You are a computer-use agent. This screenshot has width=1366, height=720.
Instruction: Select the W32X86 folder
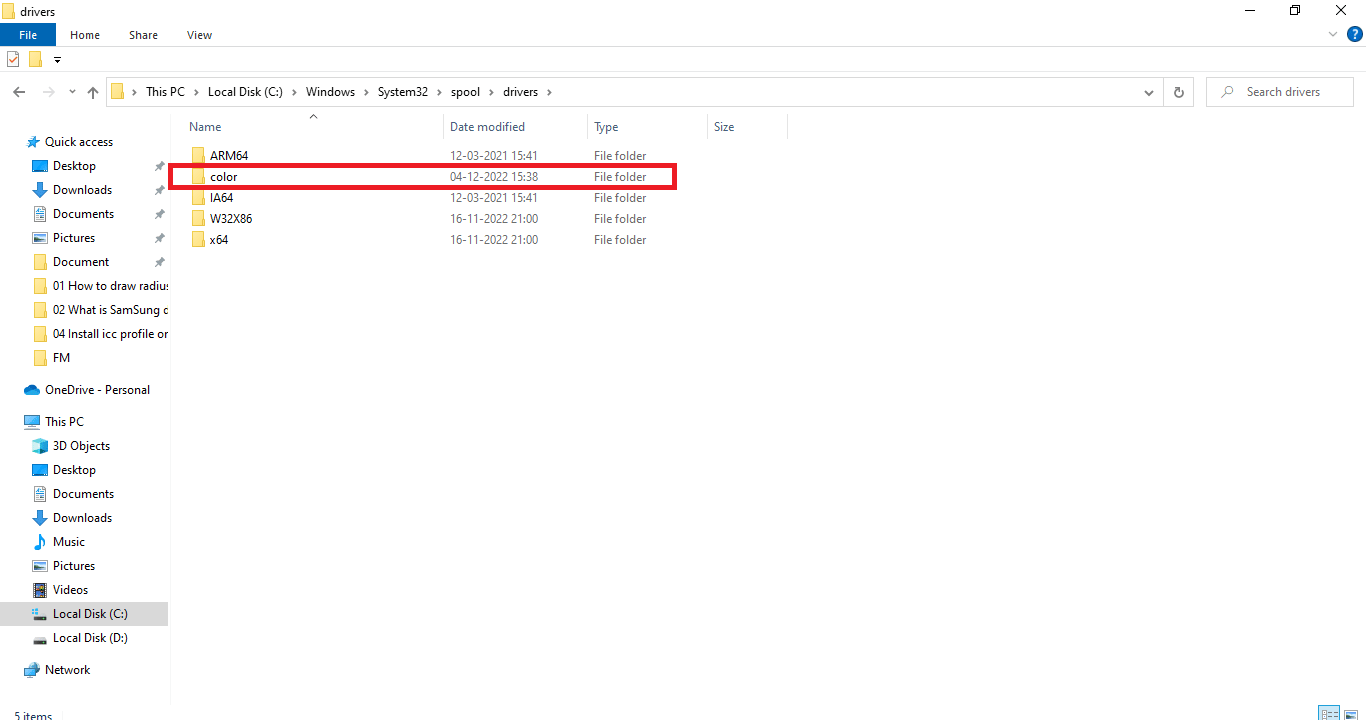pos(231,219)
